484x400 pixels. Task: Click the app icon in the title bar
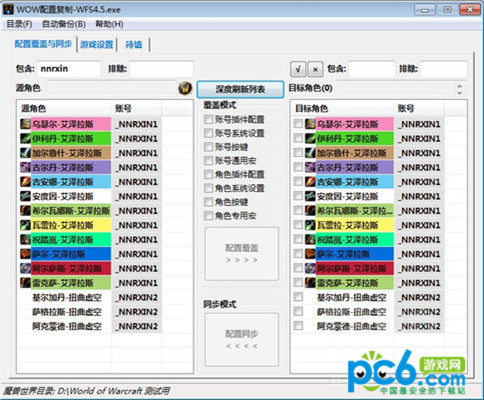8,9
